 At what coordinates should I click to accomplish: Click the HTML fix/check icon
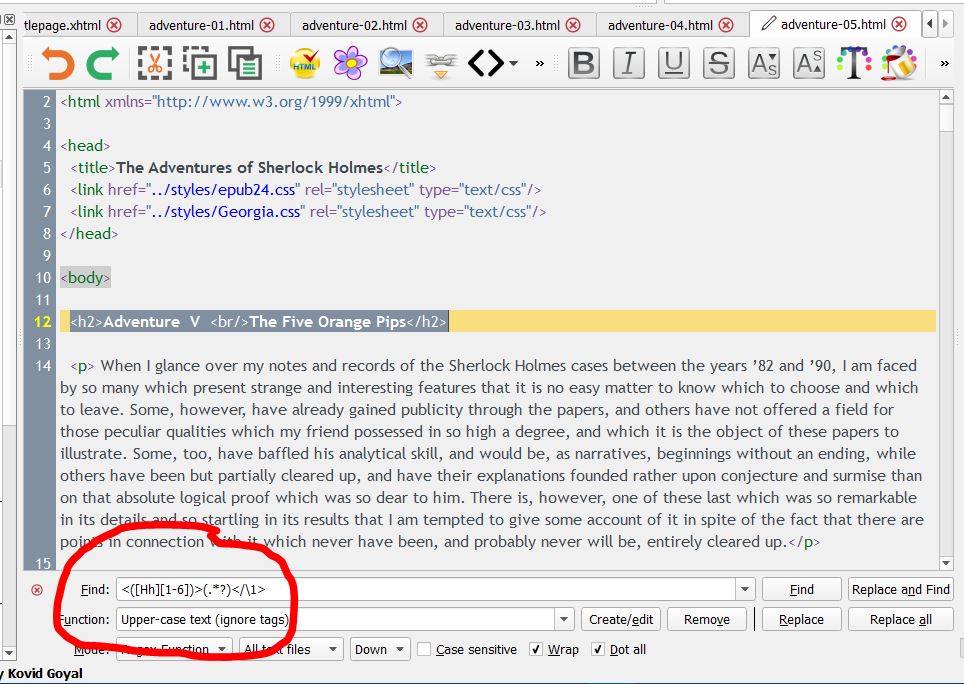tap(305, 63)
